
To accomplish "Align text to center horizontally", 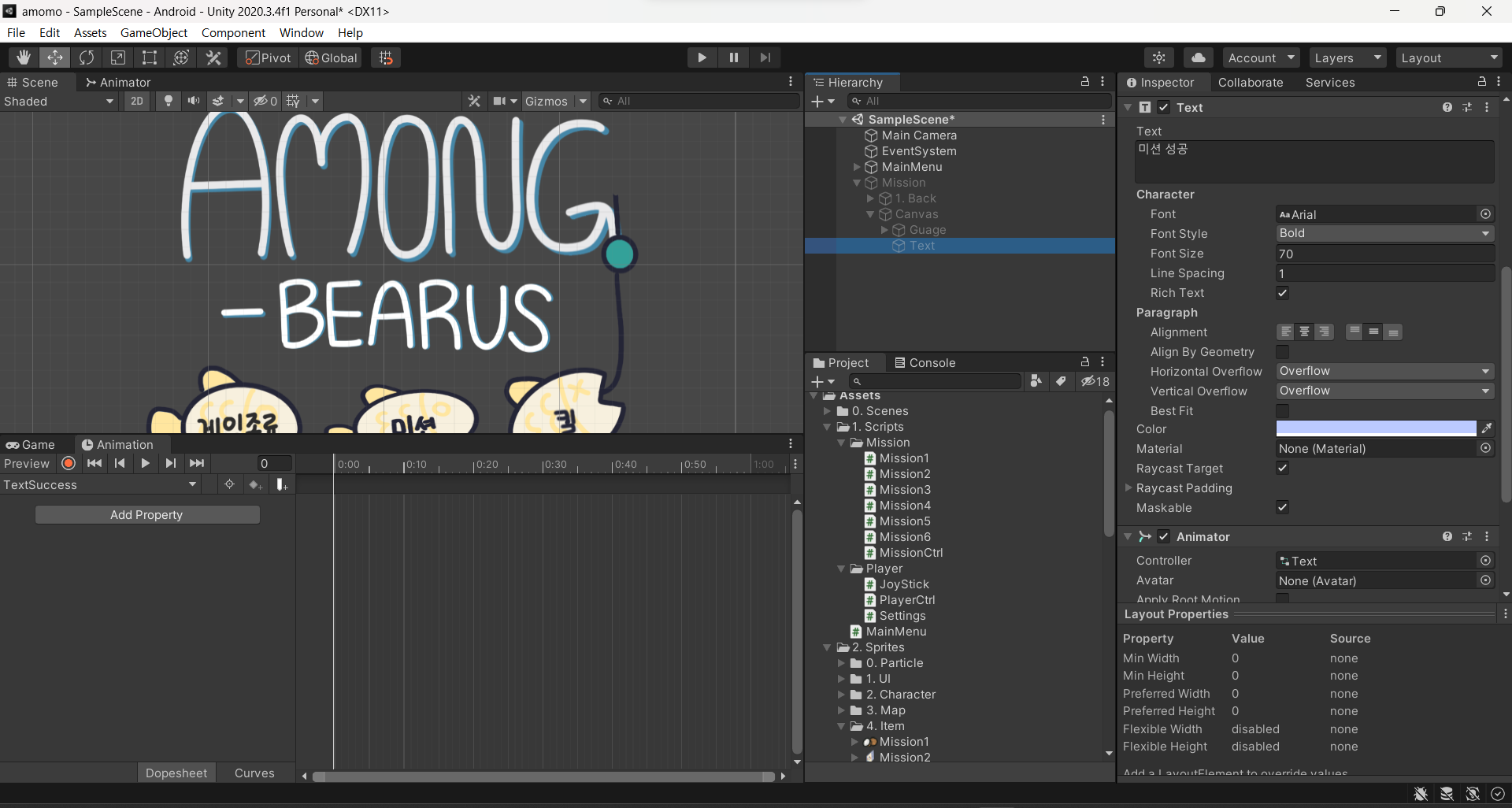I will pyautogui.click(x=1304, y=332).
